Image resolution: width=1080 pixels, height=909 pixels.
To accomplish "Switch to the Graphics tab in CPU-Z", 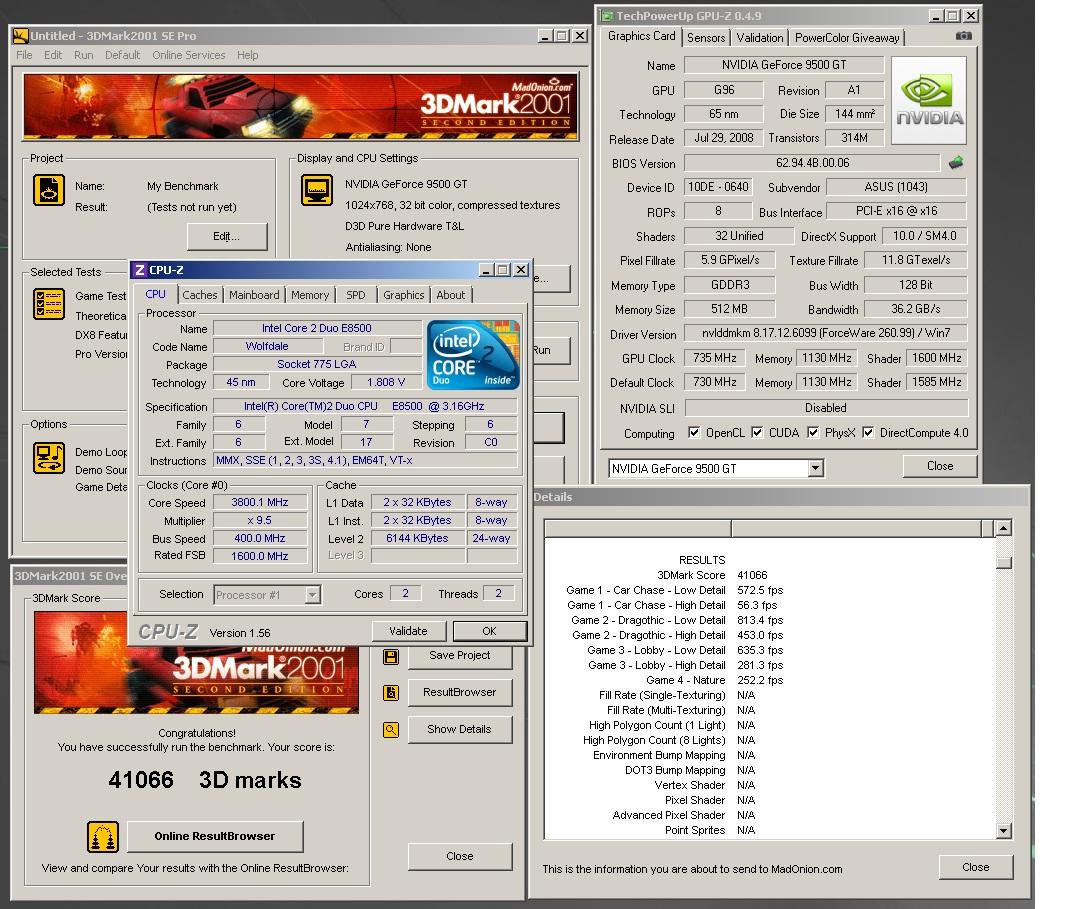I will [404, 295].
